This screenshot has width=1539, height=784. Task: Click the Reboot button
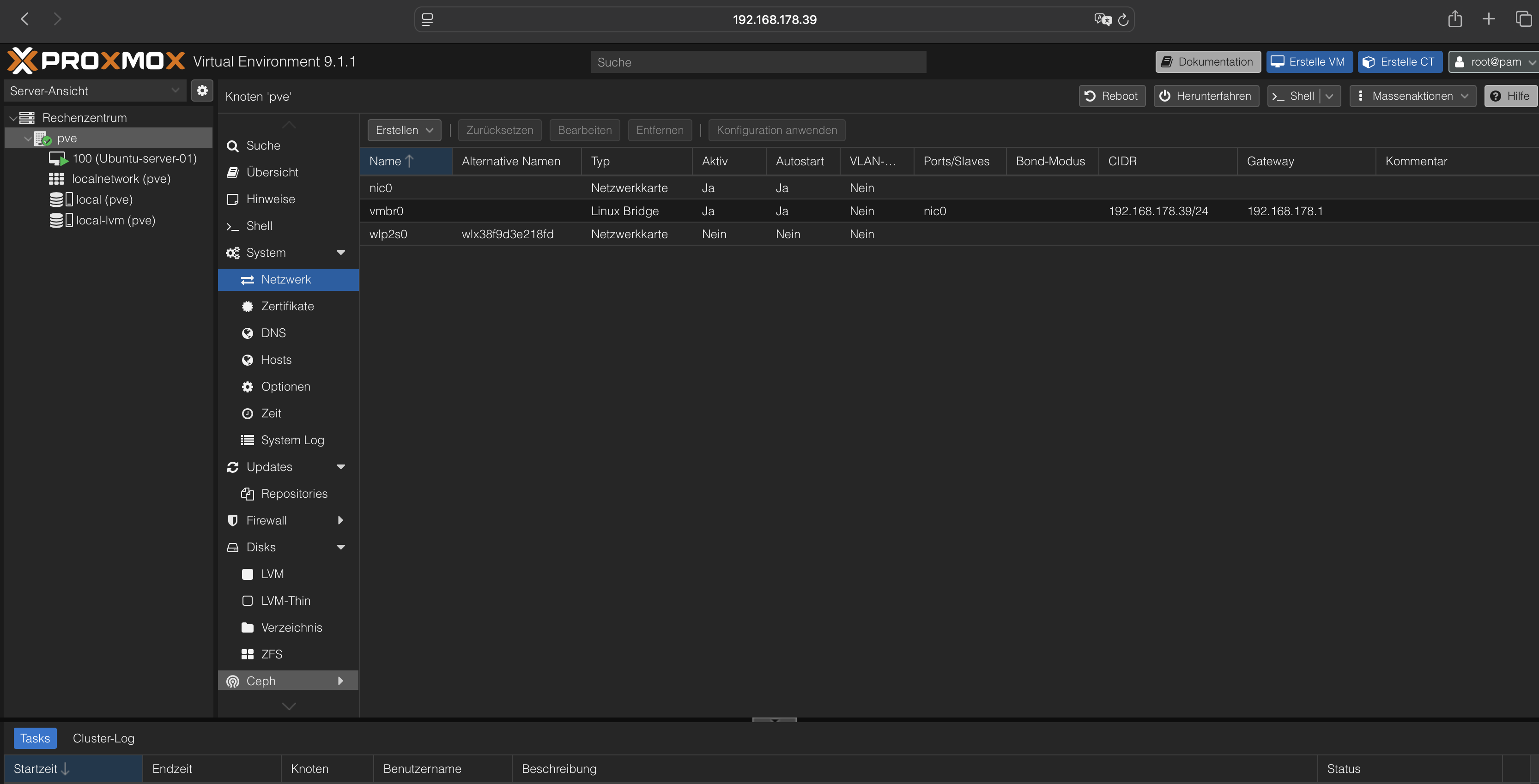1111,96
